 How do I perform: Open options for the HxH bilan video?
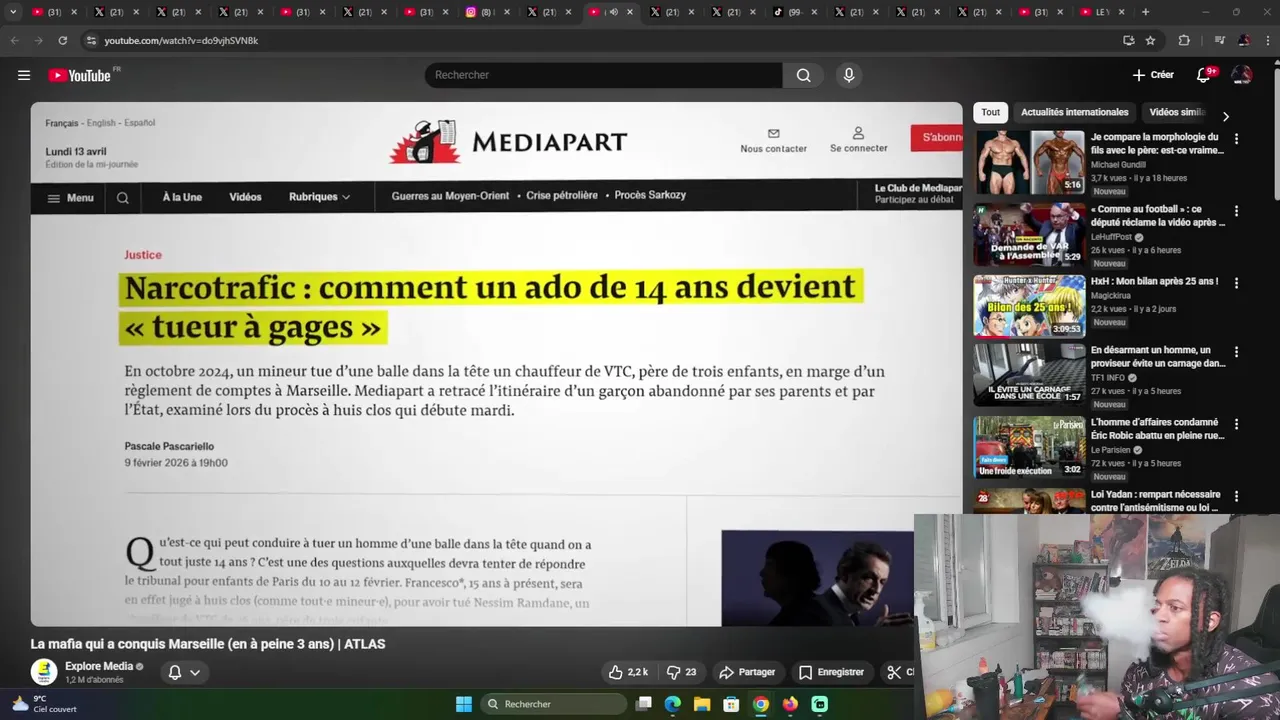pos(1236,283)
